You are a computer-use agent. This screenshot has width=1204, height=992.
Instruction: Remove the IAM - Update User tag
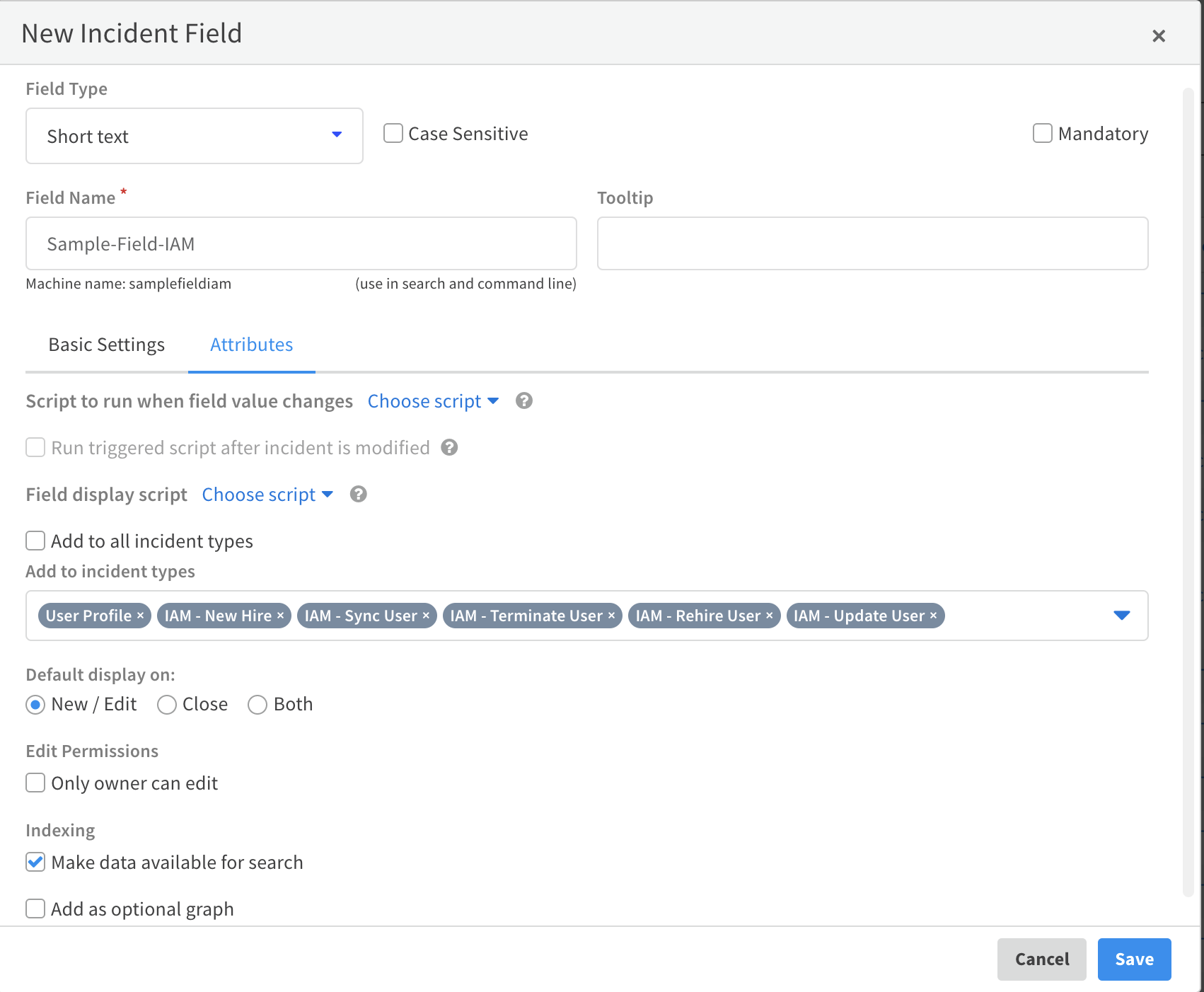click(934, 616)
